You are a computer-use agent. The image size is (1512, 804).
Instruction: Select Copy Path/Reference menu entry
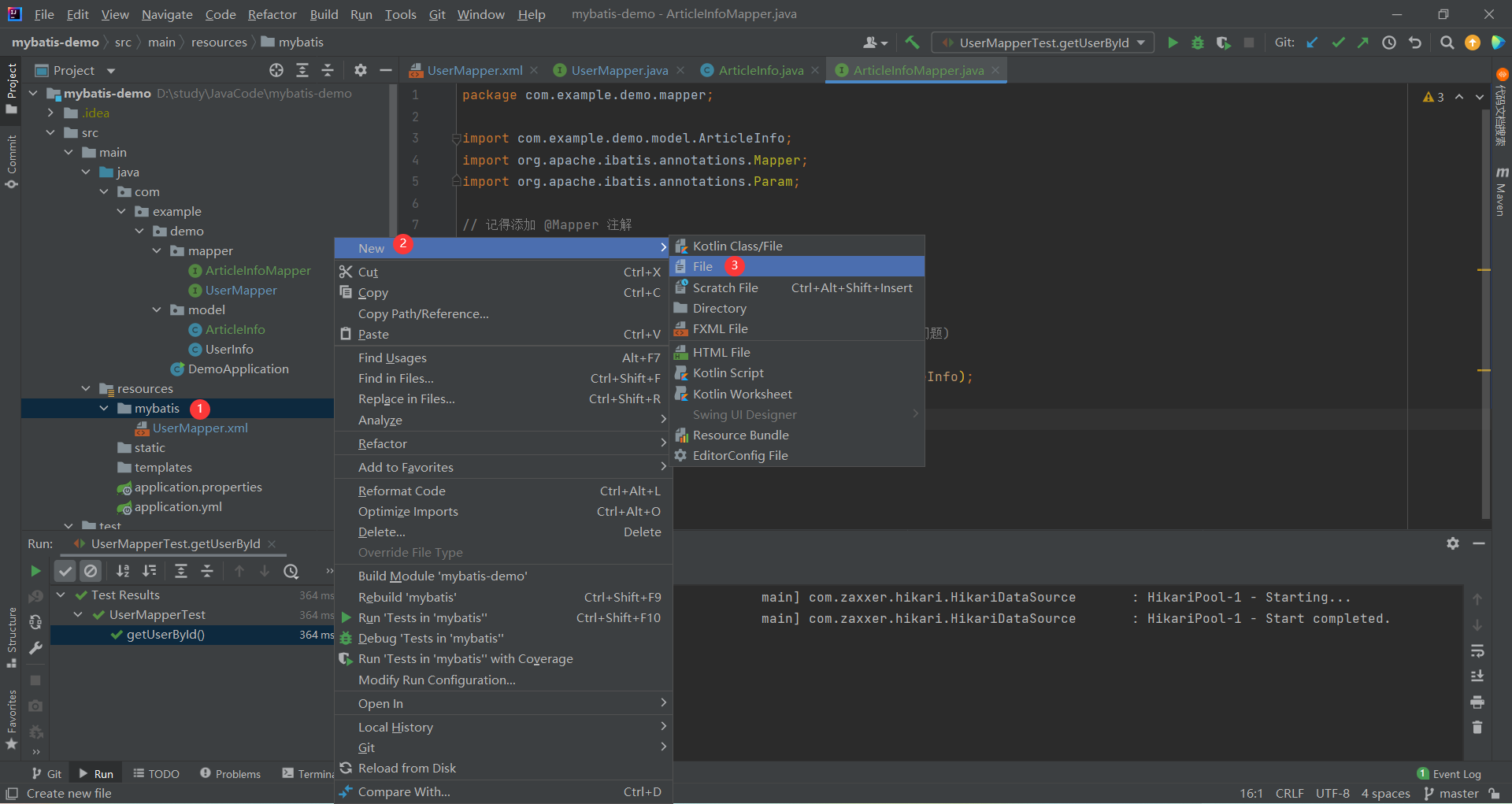503,313
